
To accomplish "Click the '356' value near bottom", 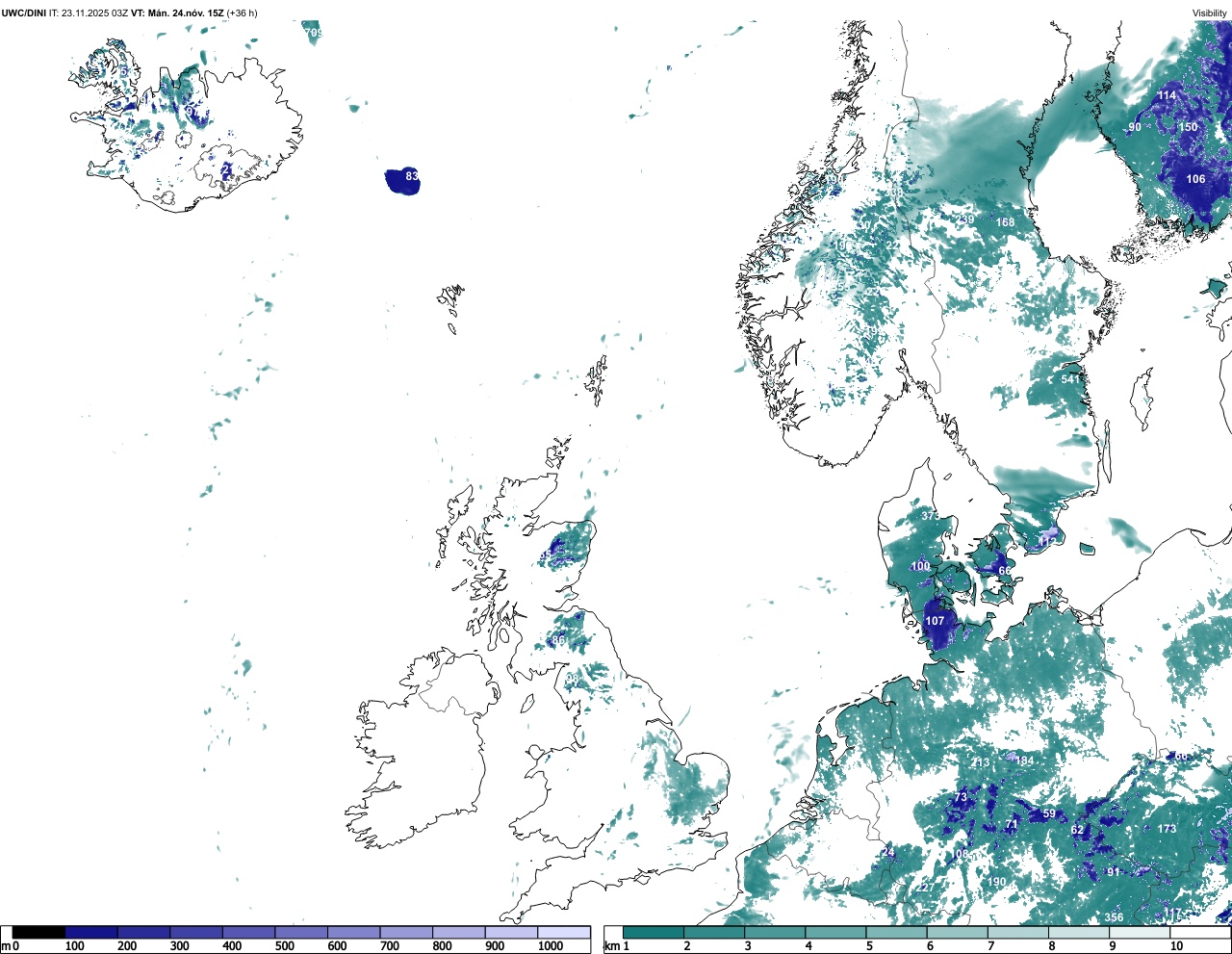I will point(1114,917).
